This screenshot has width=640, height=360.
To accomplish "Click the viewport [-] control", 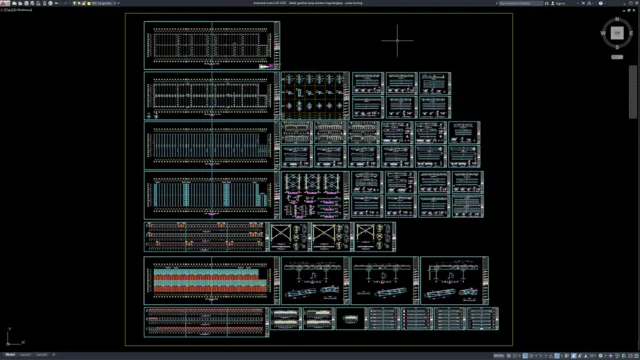I will click(2, 10).
